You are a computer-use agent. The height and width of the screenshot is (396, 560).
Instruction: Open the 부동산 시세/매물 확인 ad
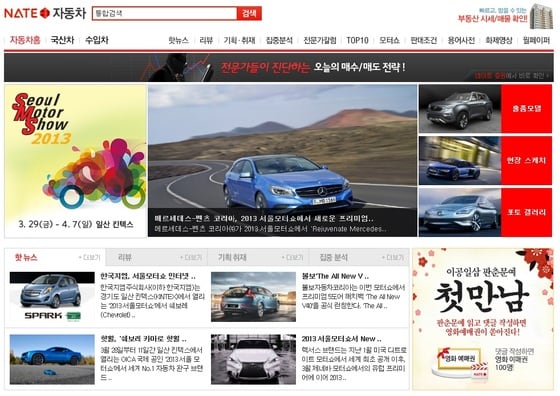(505, 16)
